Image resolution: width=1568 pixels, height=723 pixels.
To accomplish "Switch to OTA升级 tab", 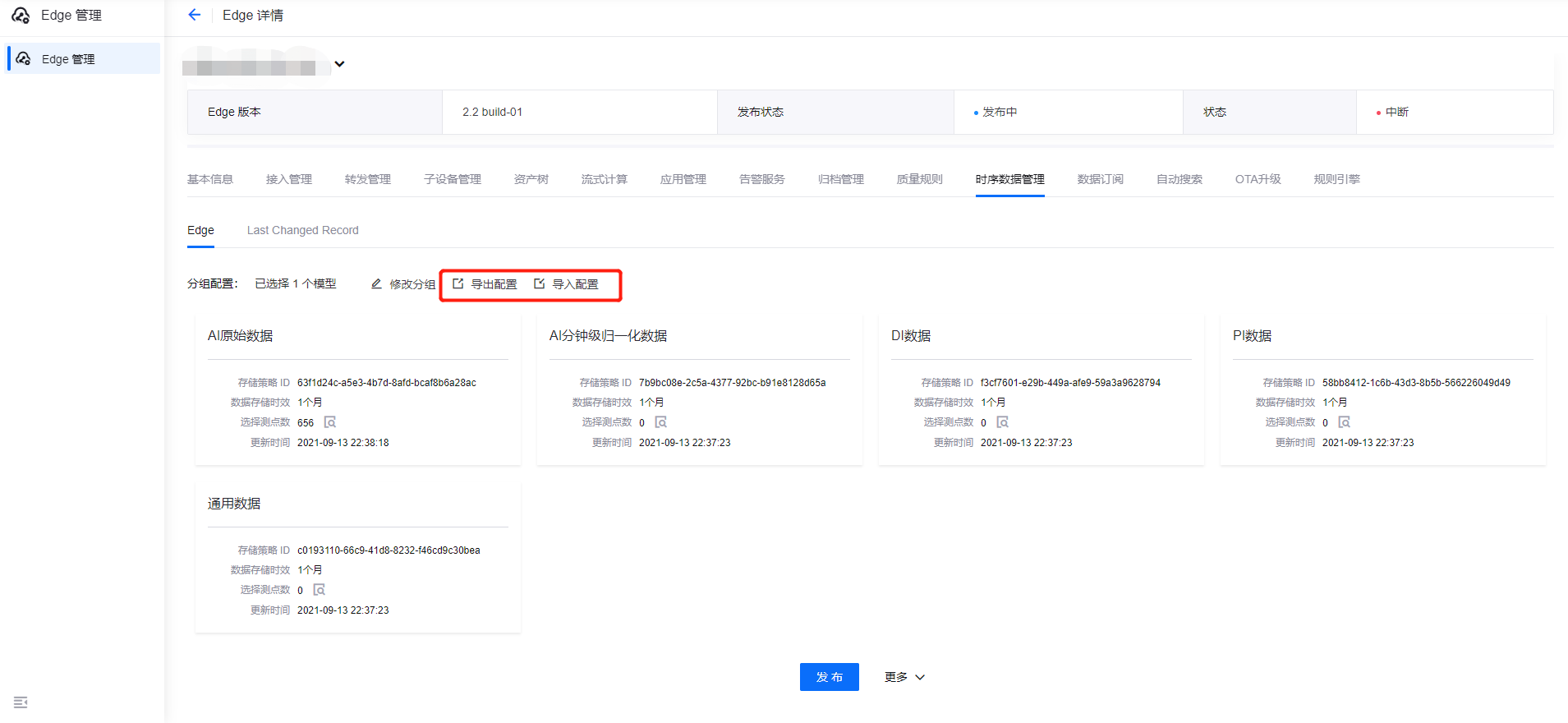I will 1258,179.
